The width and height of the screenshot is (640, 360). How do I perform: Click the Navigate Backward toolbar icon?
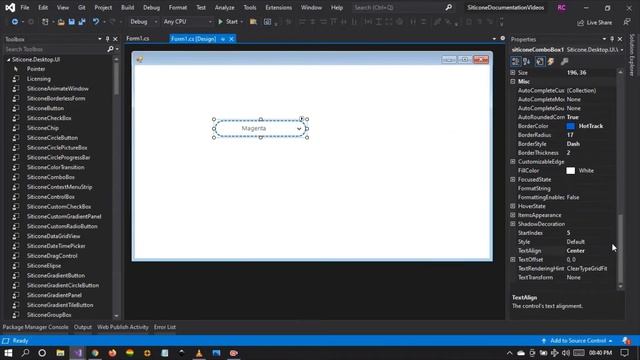(x=15, y=22)
